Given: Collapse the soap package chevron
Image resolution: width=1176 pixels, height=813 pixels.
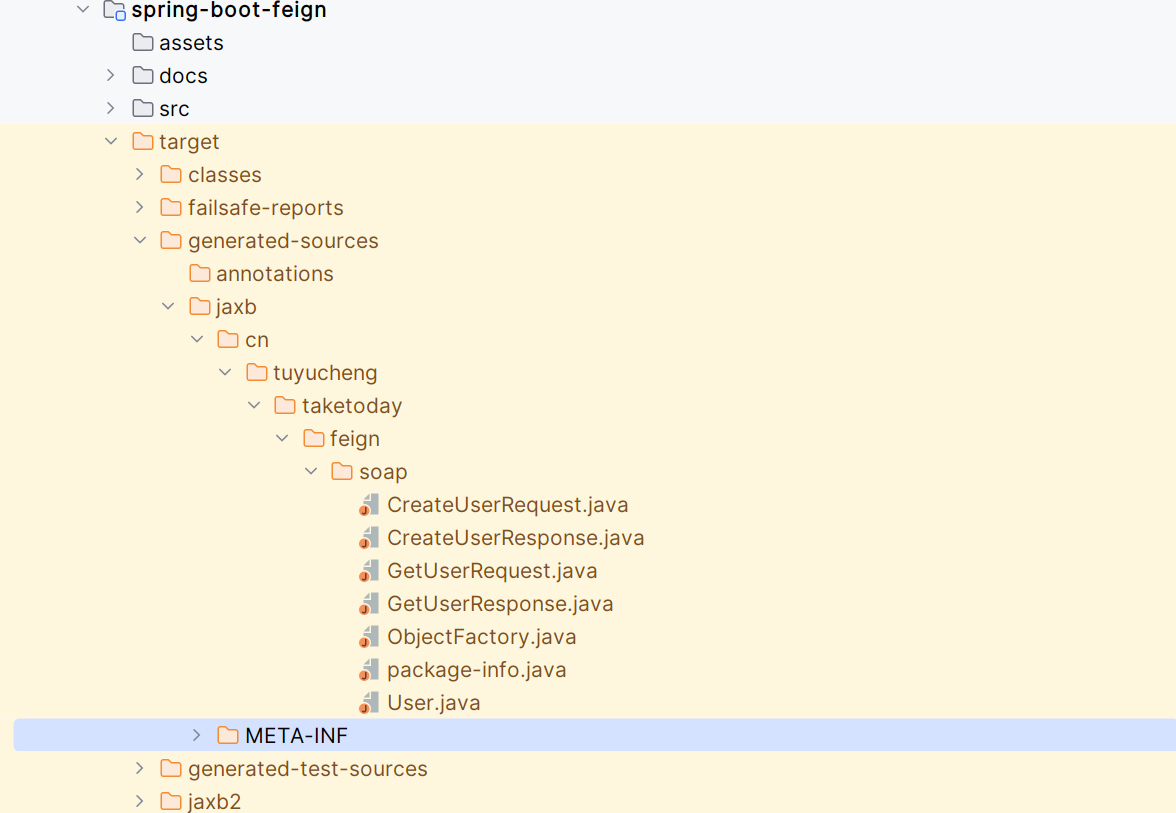Looking at the screenshot, I should (x=311, y=472).
